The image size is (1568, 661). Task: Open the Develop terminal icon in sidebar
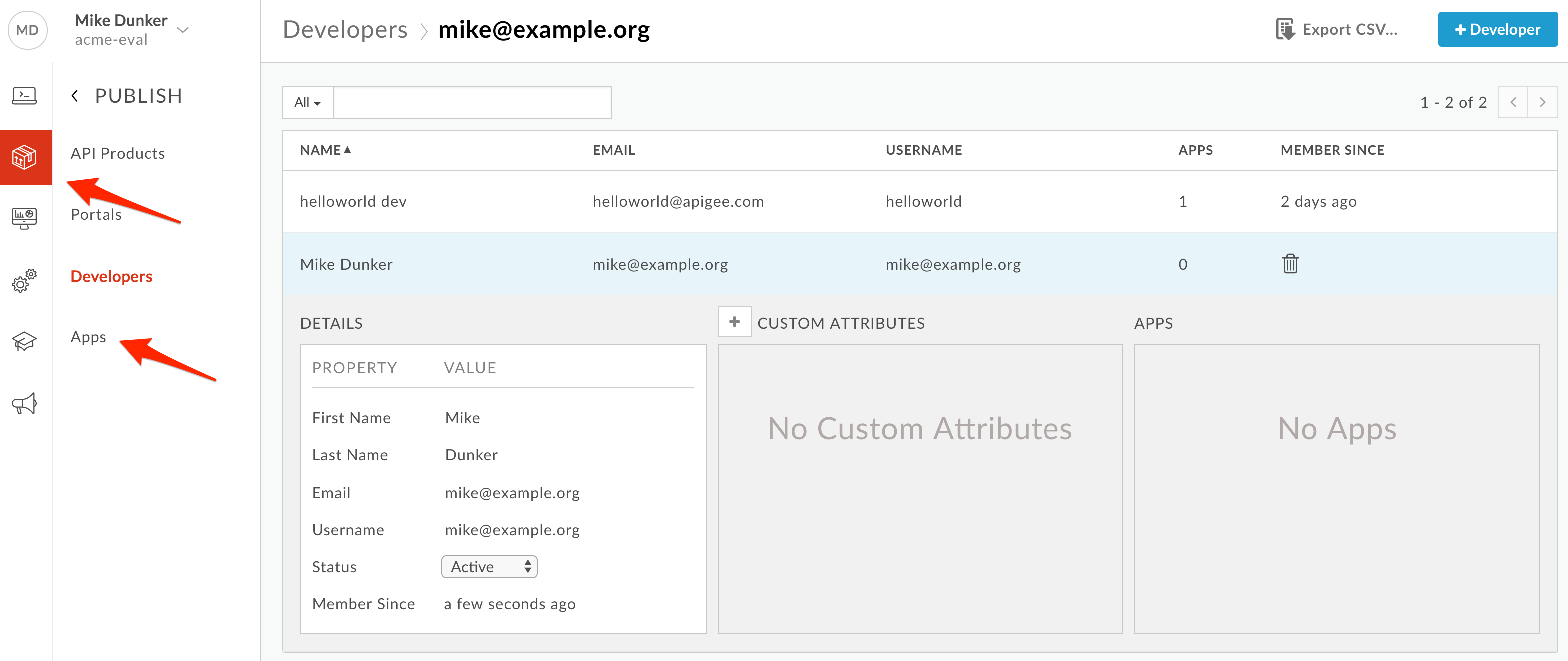(x=24, y=96)
